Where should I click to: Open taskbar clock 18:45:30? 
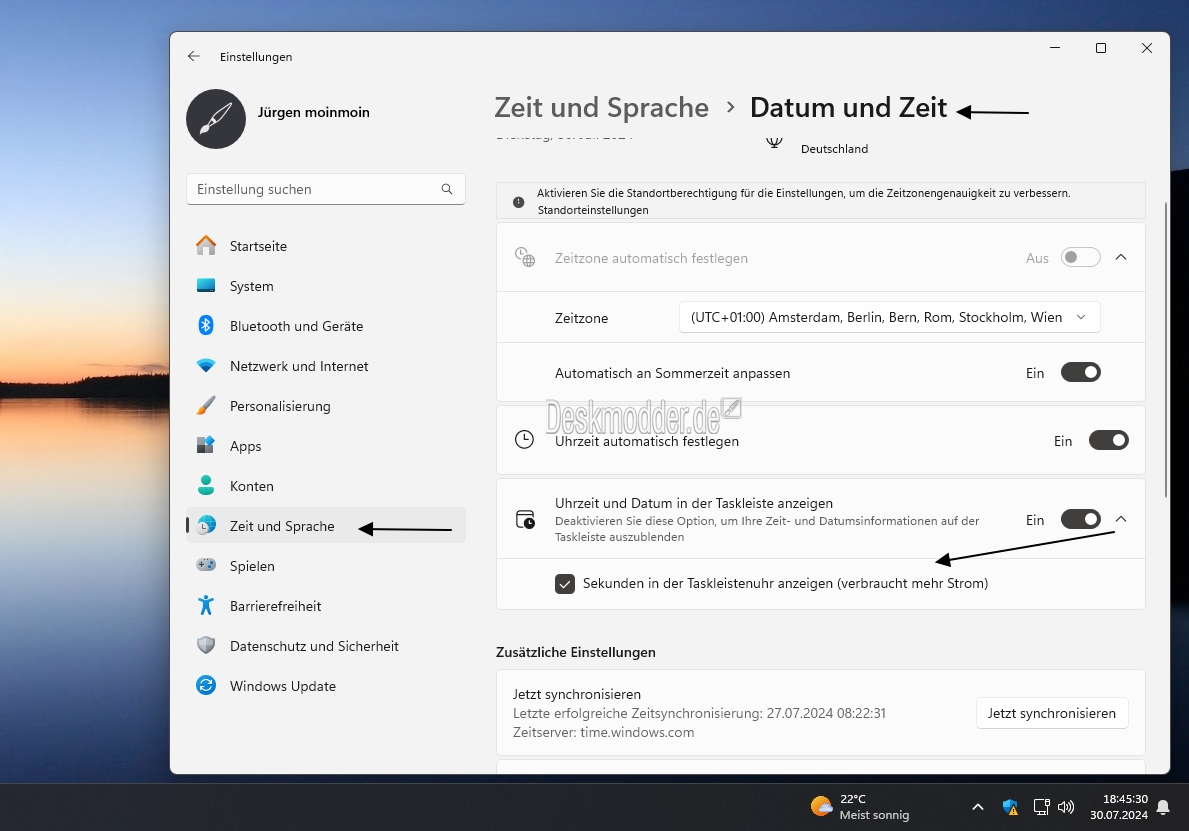[x=1119, y=807]
